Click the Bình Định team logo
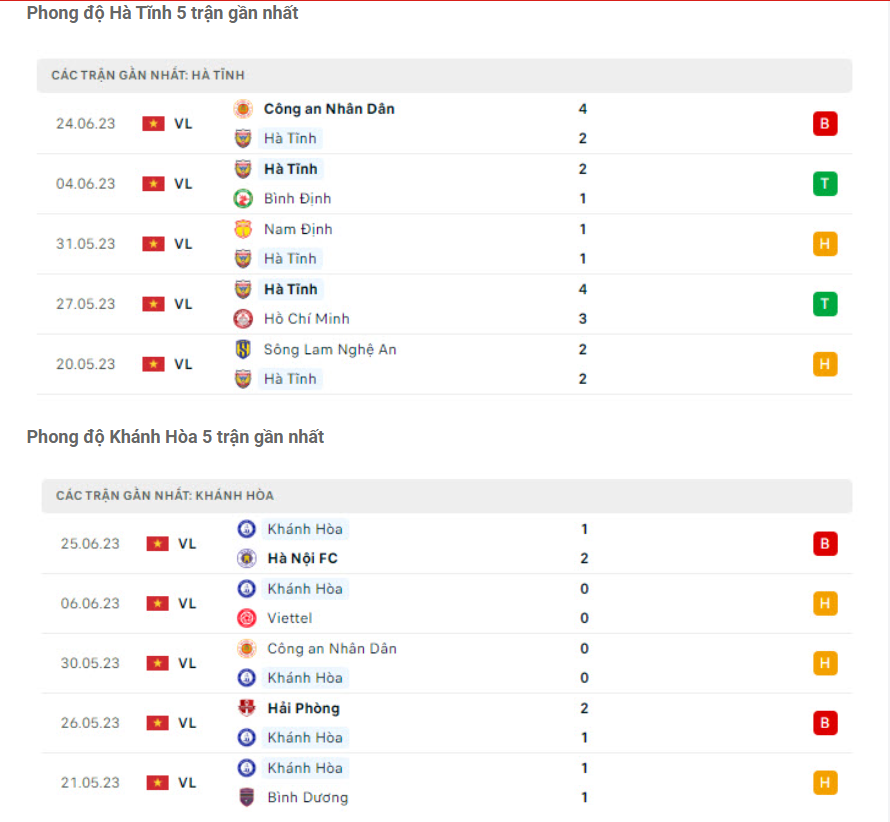The height and width of the screenshot is (822, 890). pos(243,199)
